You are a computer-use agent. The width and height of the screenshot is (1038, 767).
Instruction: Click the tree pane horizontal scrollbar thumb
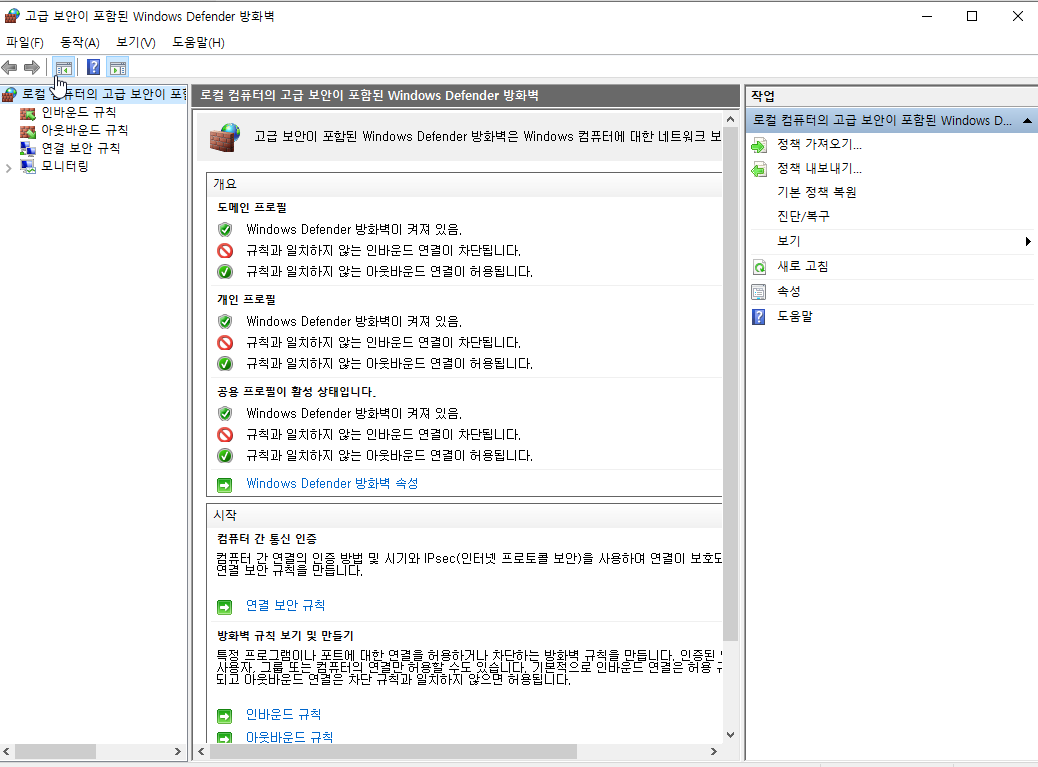[x=56, y=752]
